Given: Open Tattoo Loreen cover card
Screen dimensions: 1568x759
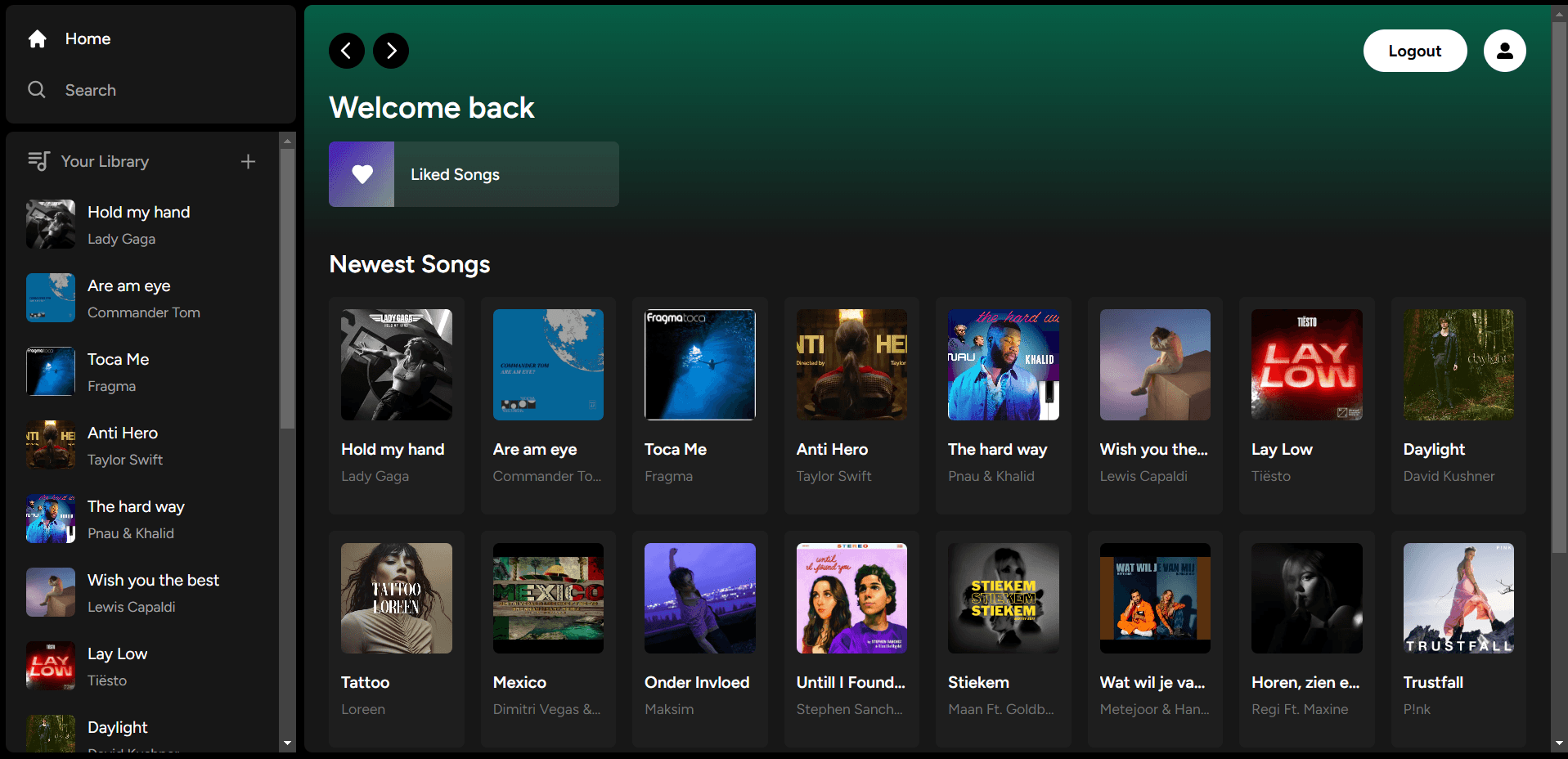Looking at the screenshot, I should (x=396, y=598).
